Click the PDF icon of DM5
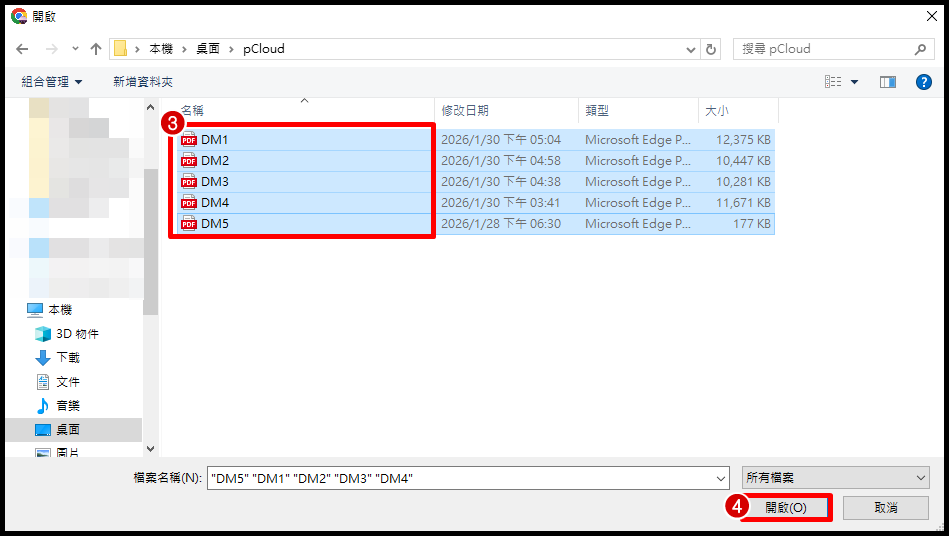This screenshot has width=949, height=536. pyautogui.click(x=189, y=224)
